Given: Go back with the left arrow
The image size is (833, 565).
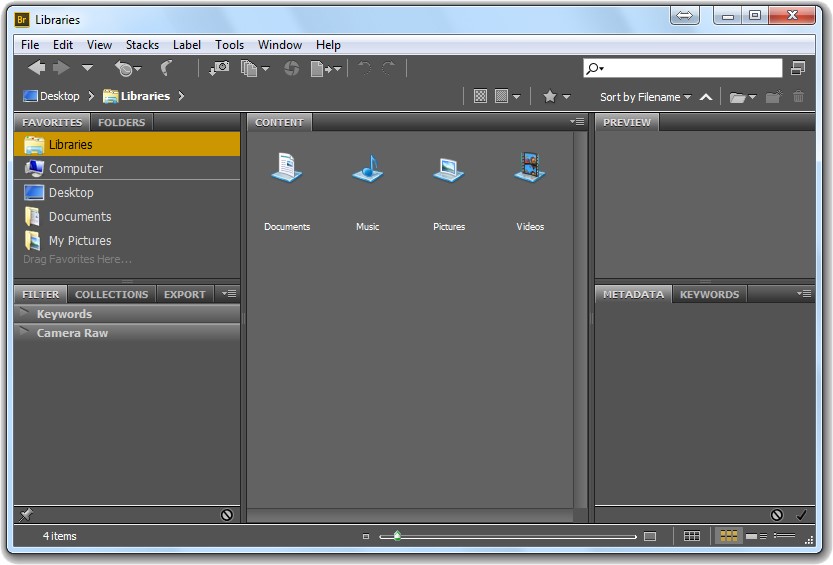Looking at the screenshot, I should 37,68.
